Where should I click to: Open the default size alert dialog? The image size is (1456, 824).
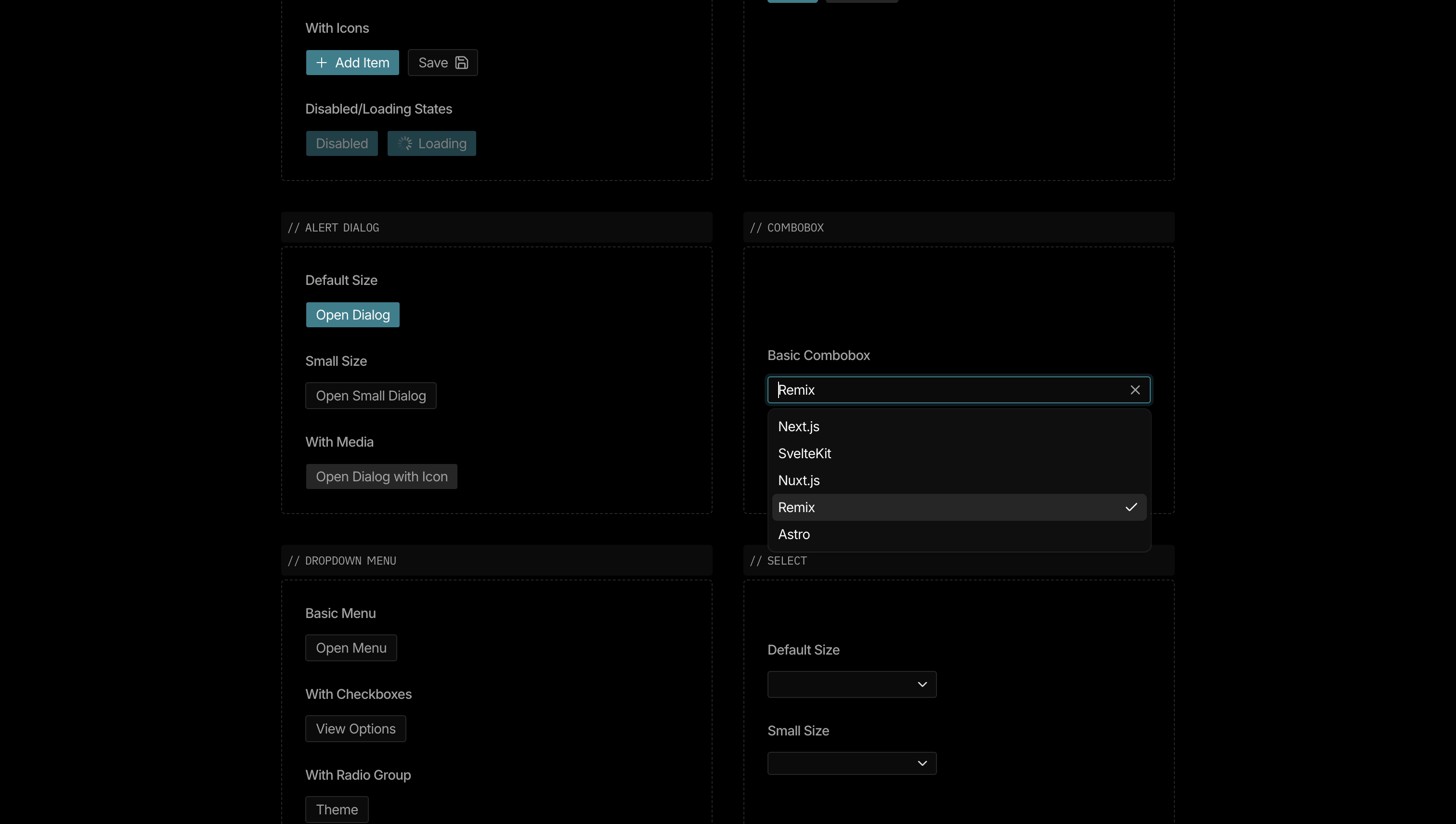point(352,315)
